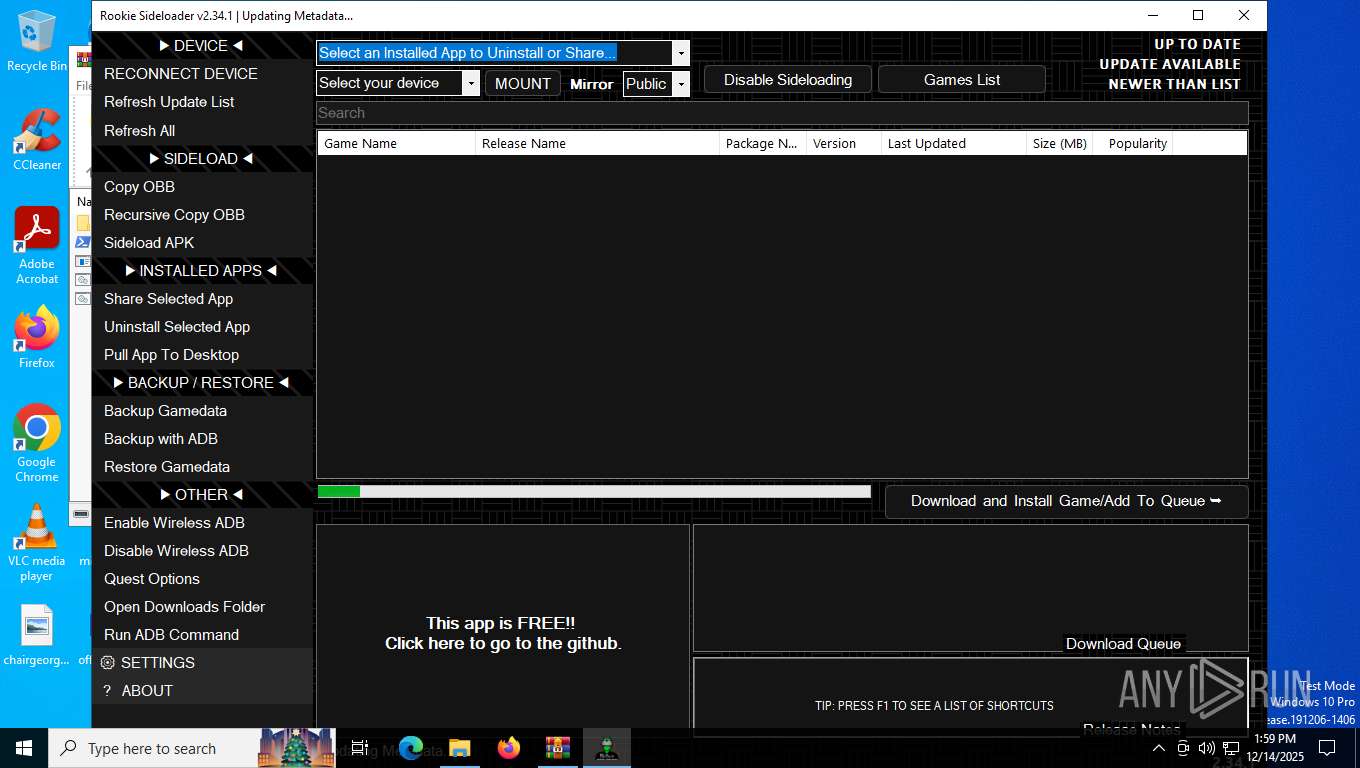Filter by NEWER THAN LIST label
This screenshot has width=1360, height=768.
point(1174,84)
